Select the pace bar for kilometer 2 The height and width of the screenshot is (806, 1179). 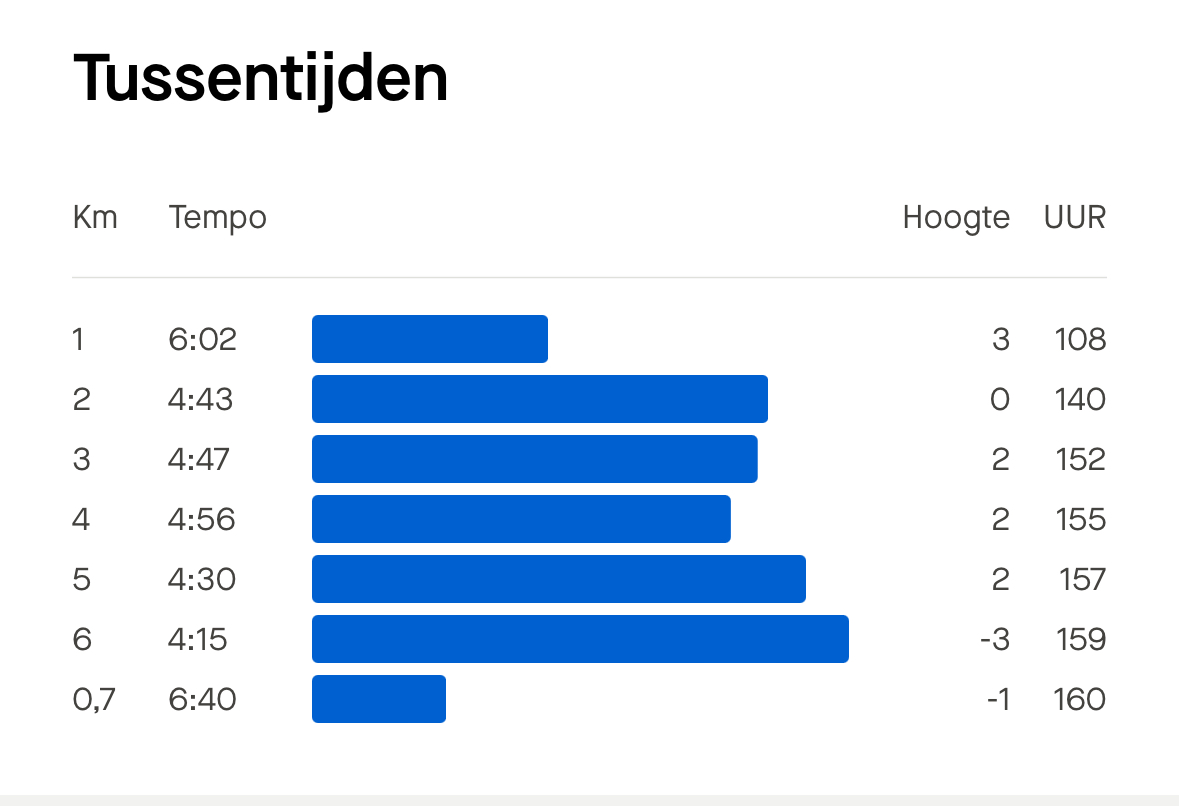point(540,399)
